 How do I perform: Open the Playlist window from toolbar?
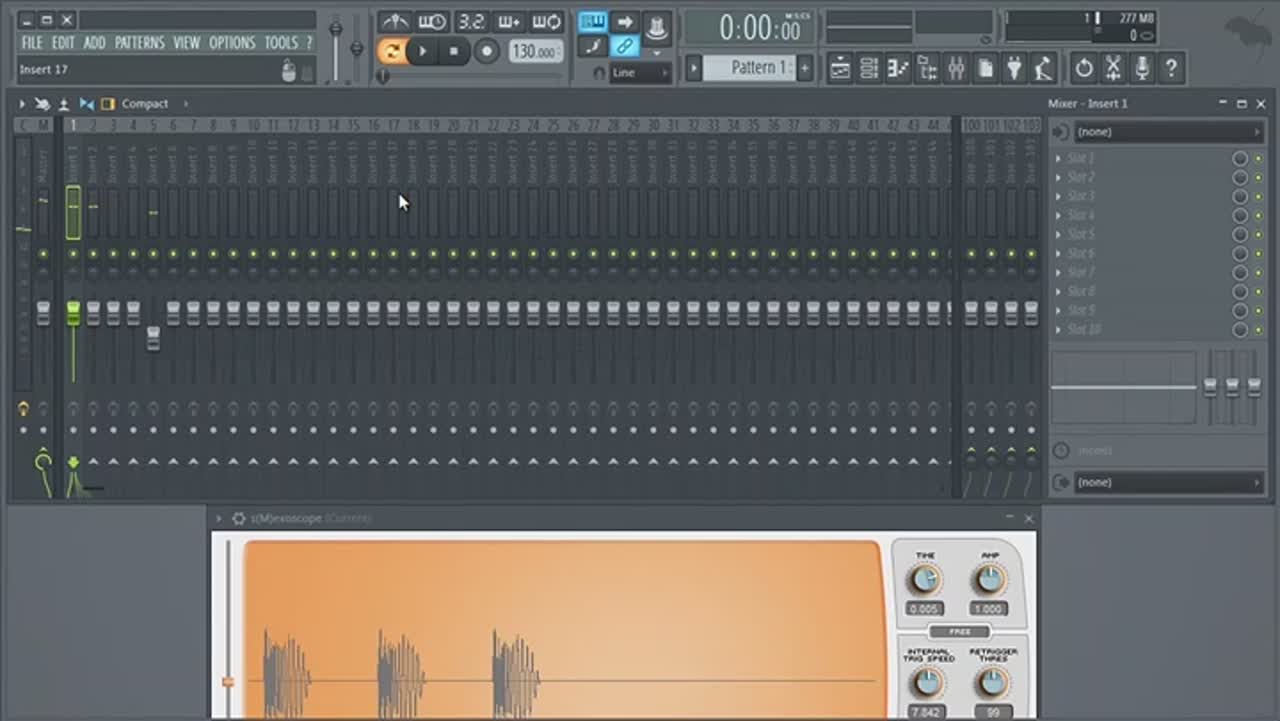(x=840, y=68)
